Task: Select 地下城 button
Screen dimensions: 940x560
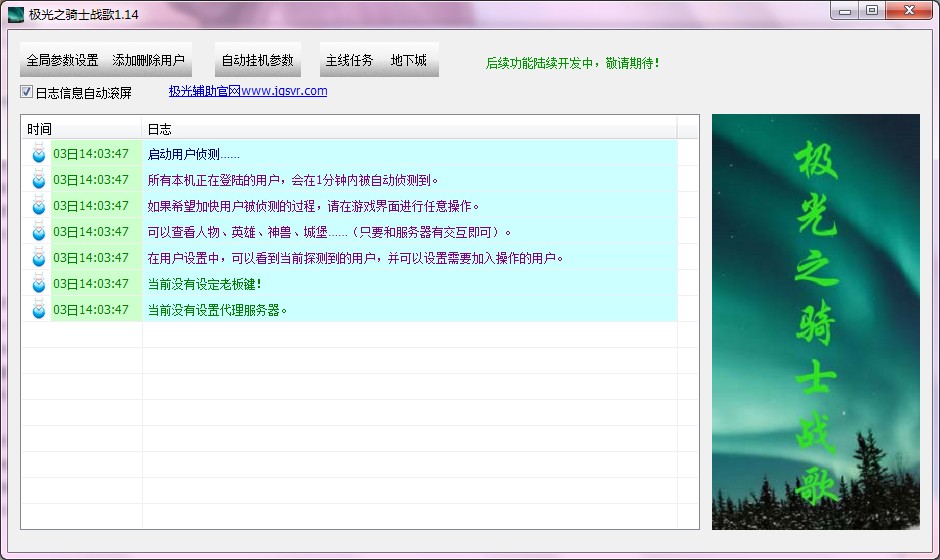Action: point(409,60)
